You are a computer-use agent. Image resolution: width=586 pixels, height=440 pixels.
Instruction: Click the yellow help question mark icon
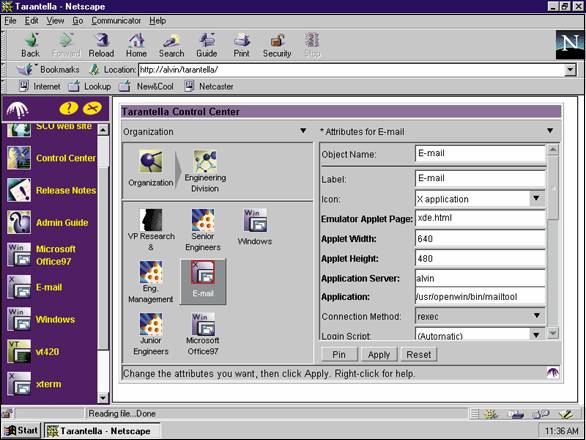pyautogui.click(x=69, y=108)
